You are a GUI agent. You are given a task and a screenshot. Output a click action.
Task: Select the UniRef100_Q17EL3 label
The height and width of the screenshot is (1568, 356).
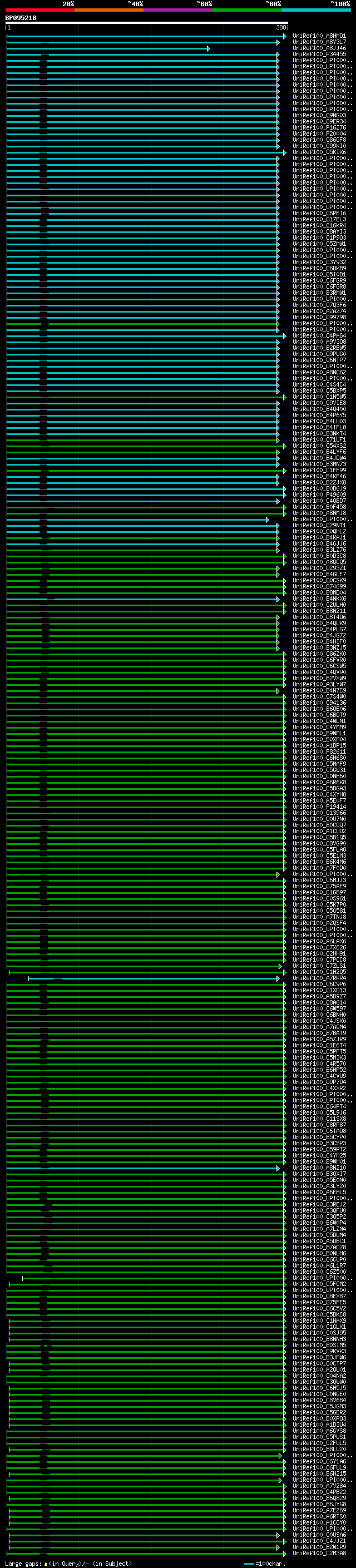pos(319,220)
